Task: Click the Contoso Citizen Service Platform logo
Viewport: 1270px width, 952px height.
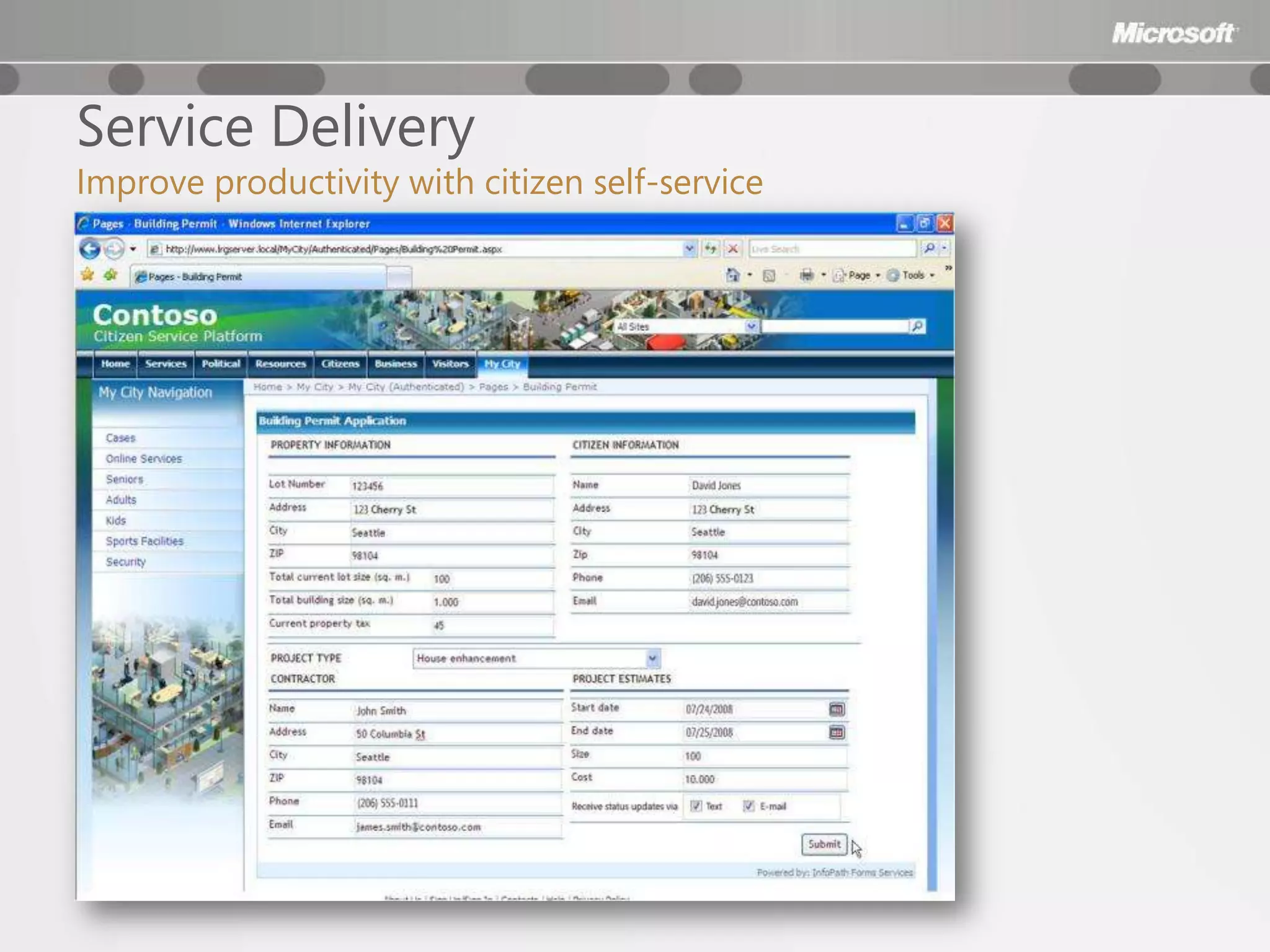Action: 178,324
